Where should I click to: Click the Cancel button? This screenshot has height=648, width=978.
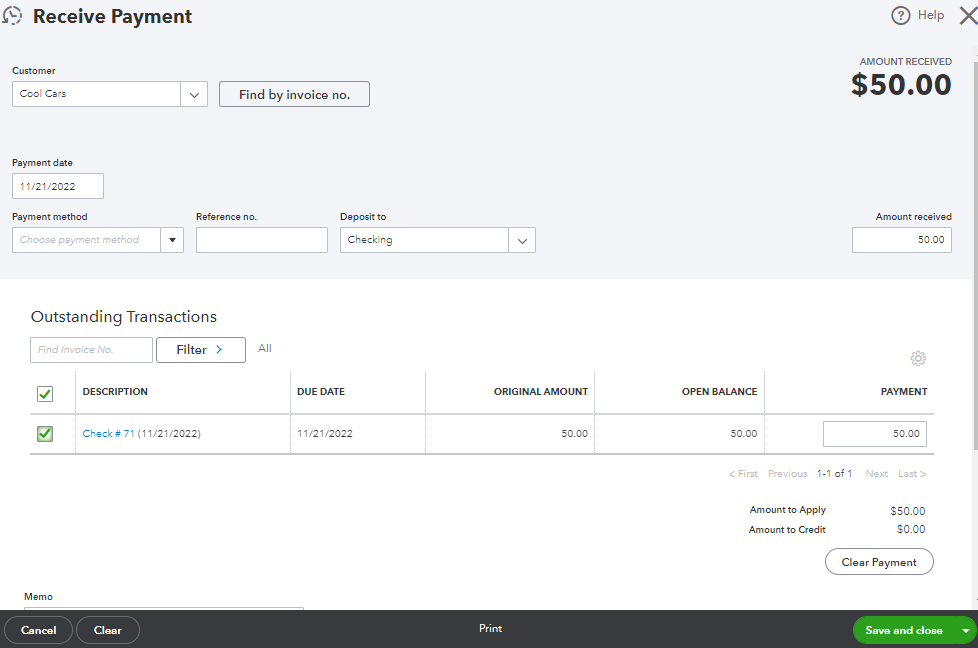[x=38, y=630]
